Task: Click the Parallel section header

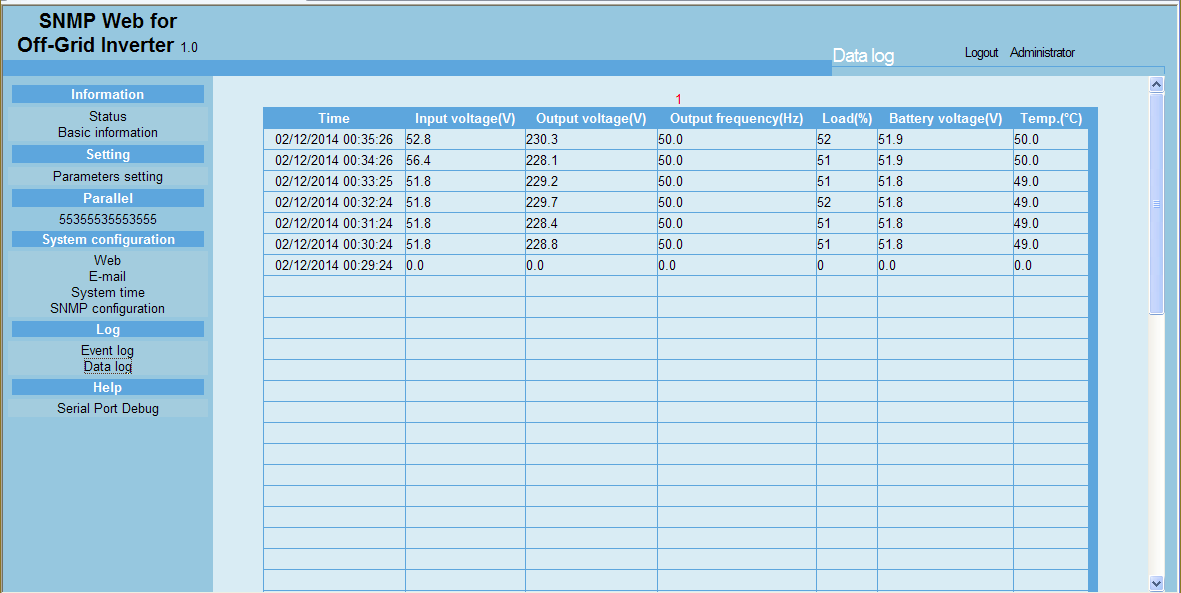Action: coord(108,198)
